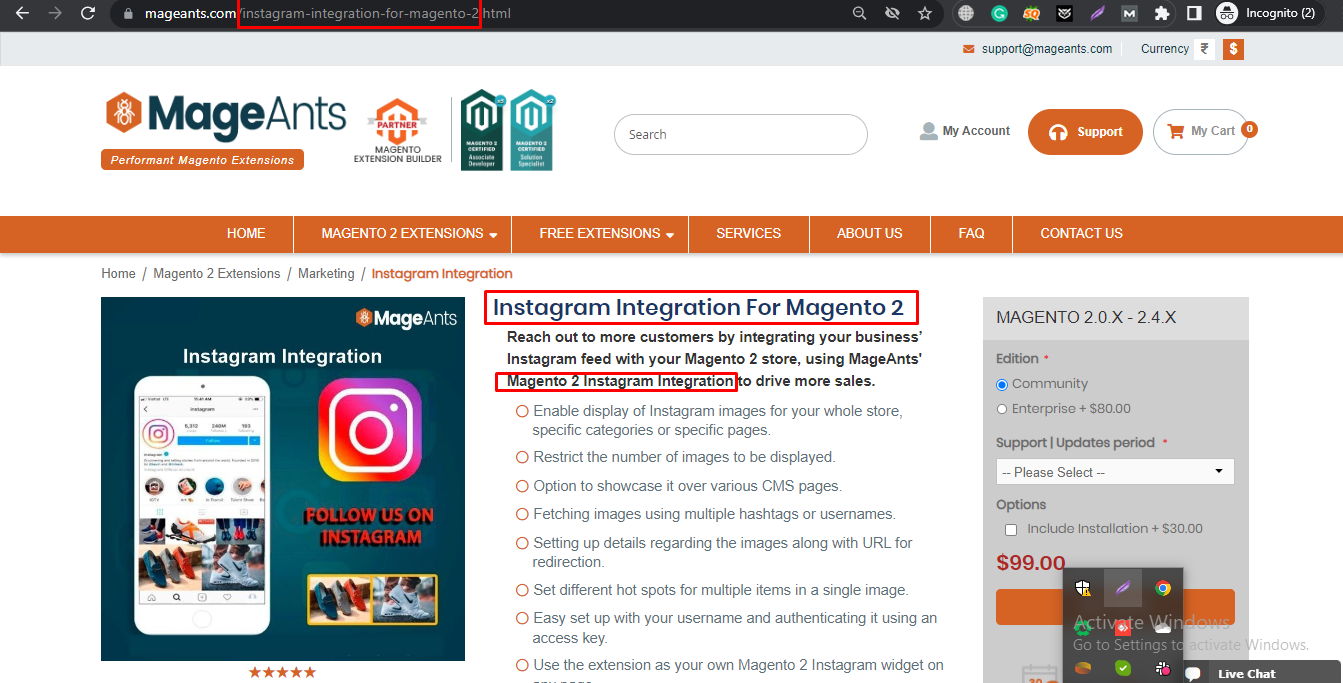Click the purple feather system tray icon
Viewport: 1343px width, 683px height.
tap(1123, 588)
